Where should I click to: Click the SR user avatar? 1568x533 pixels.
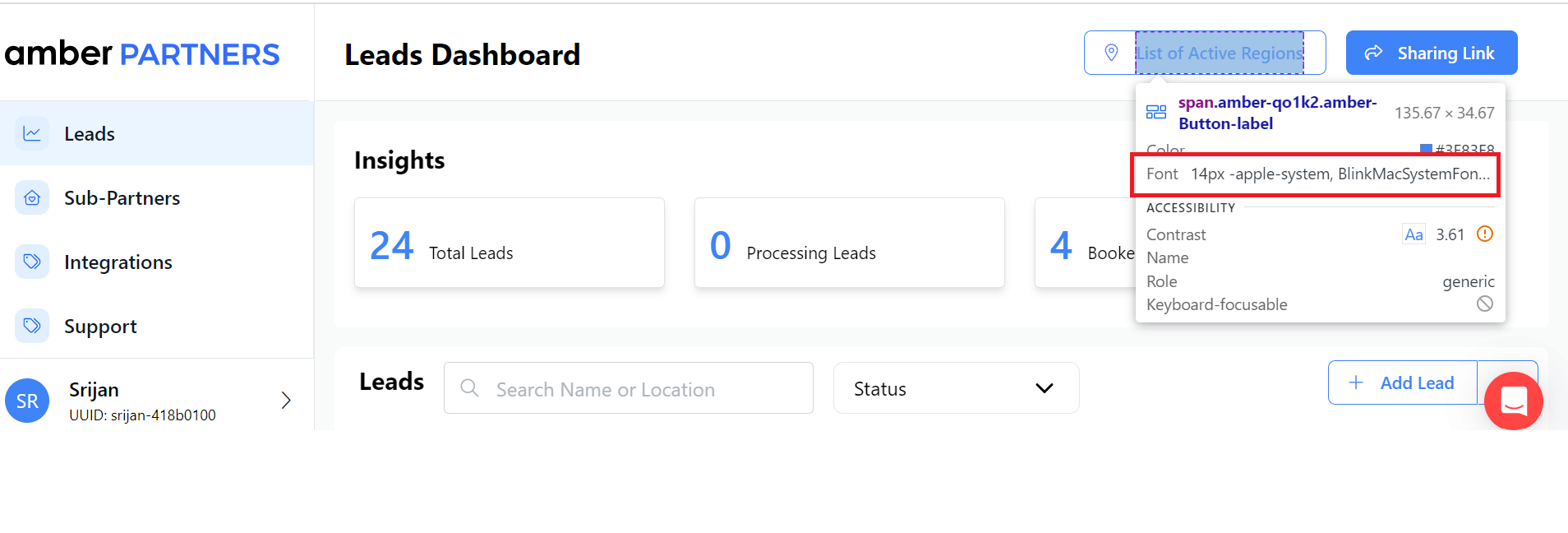(x=27, y=401)
